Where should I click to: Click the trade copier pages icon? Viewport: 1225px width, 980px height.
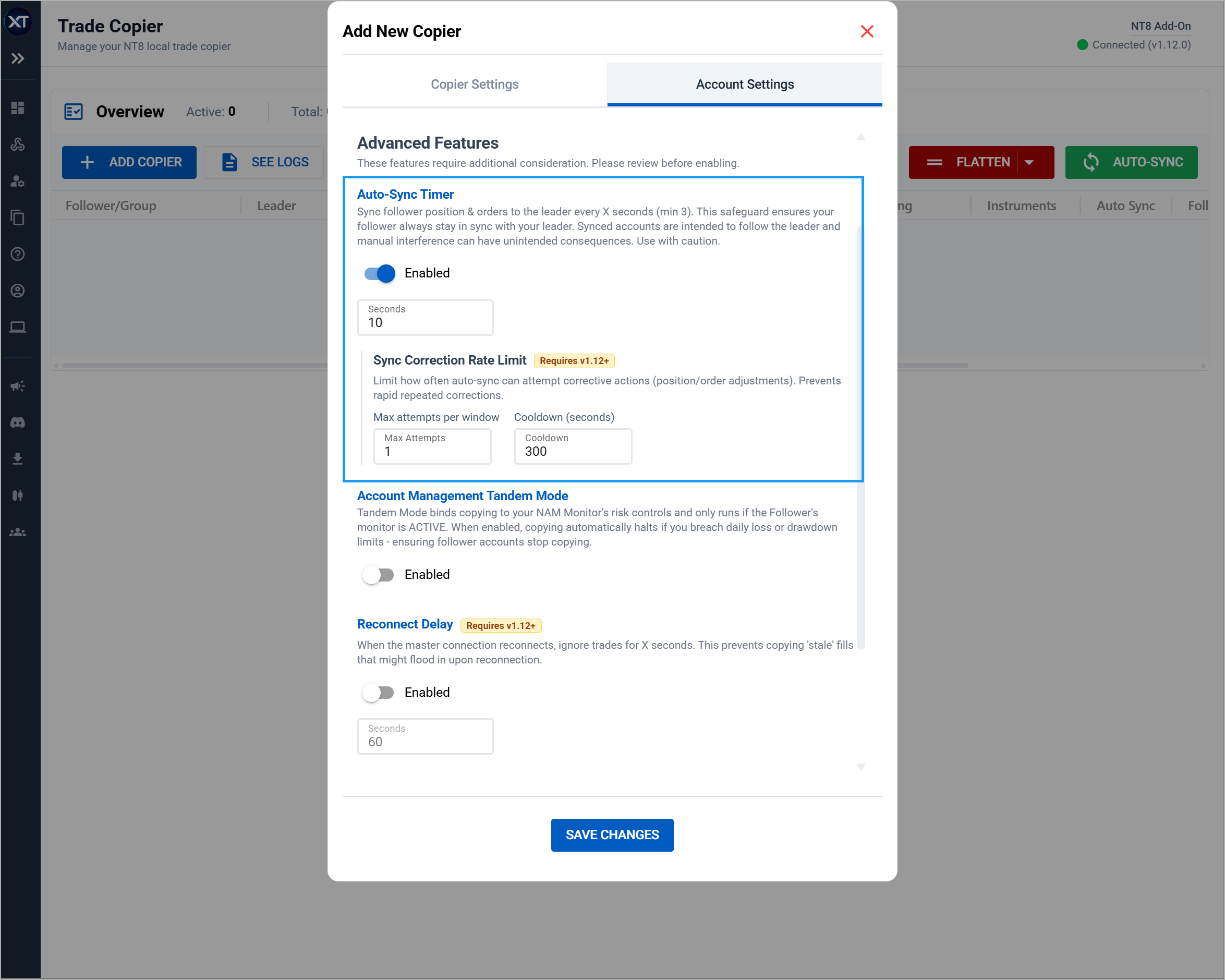tap(18, 217)
